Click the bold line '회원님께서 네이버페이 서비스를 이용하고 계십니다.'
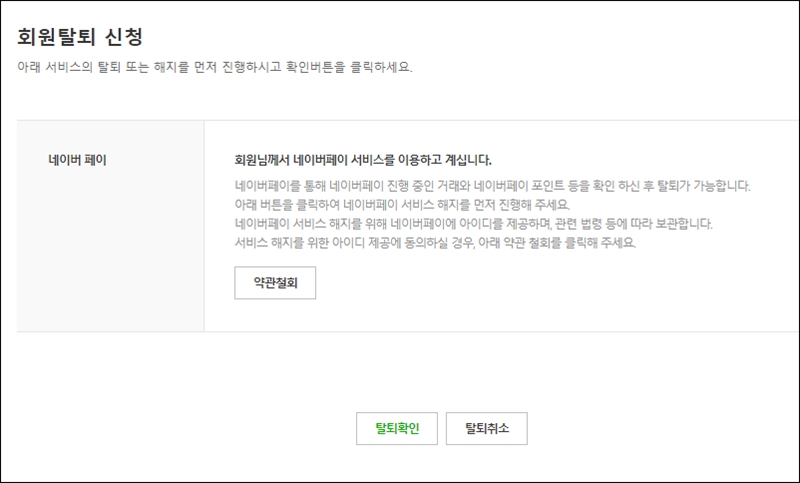Image resolution: width=800 pixels, height=483 pixels. (x=363, y=160)
